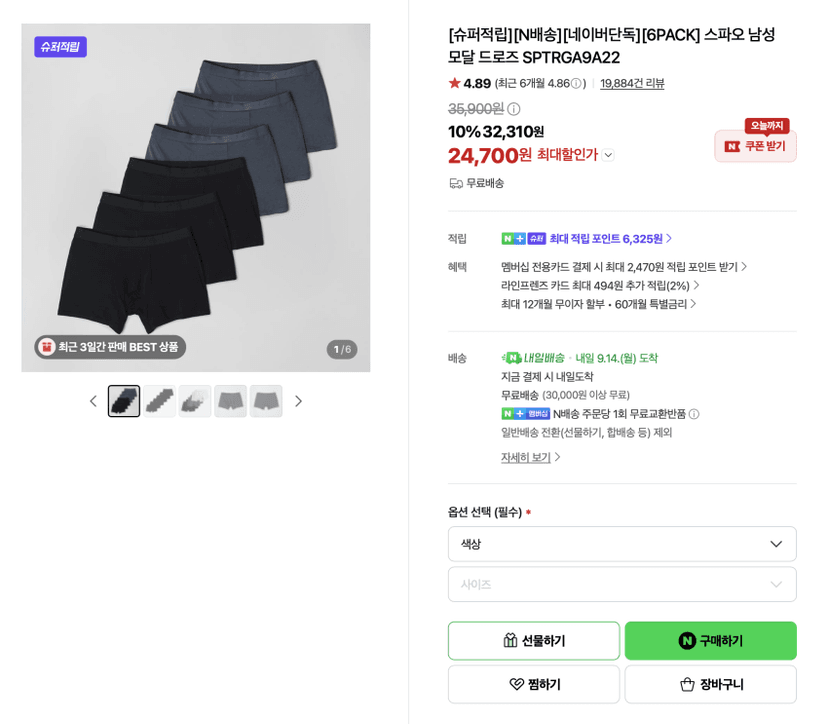Add item to 장바구니 cart
This screenshot has width=828, height=724.
coord(710,684)
